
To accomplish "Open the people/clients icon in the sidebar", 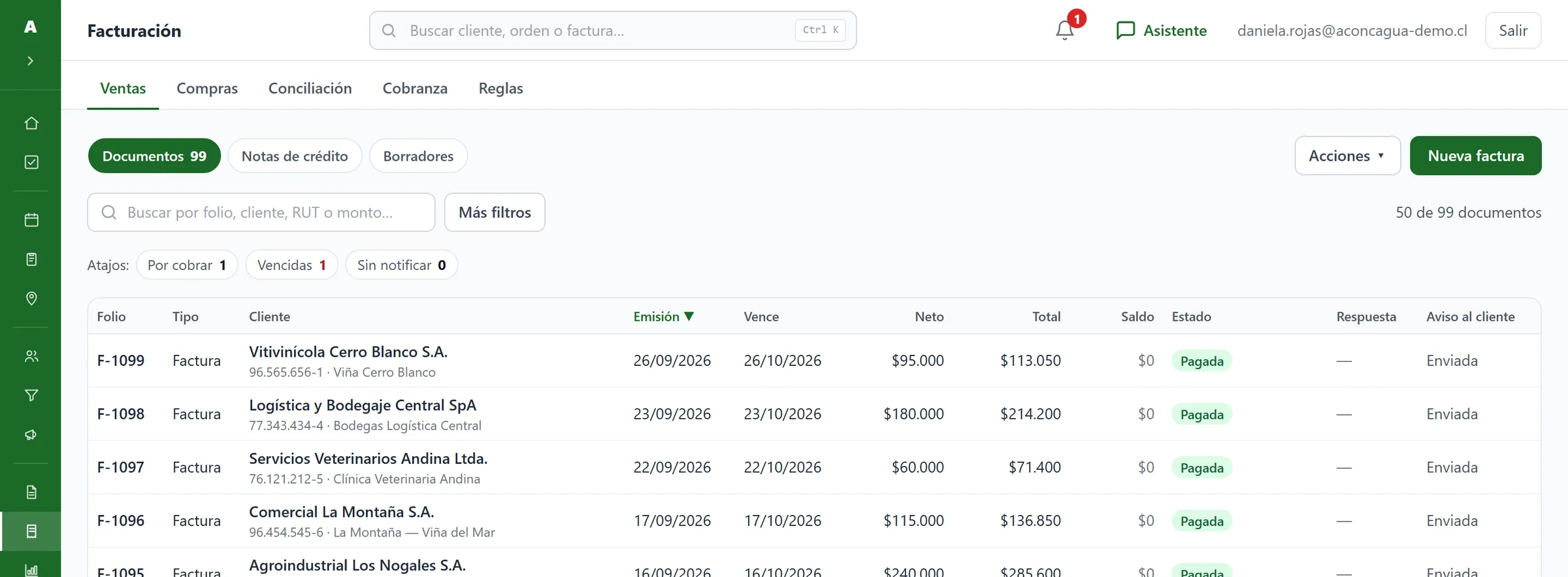I will (x=31, y=356).
